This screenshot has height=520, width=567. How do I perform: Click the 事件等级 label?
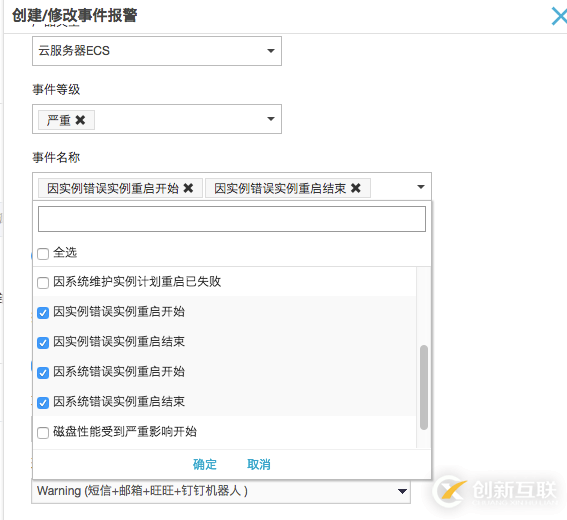(x=56, y=89)
